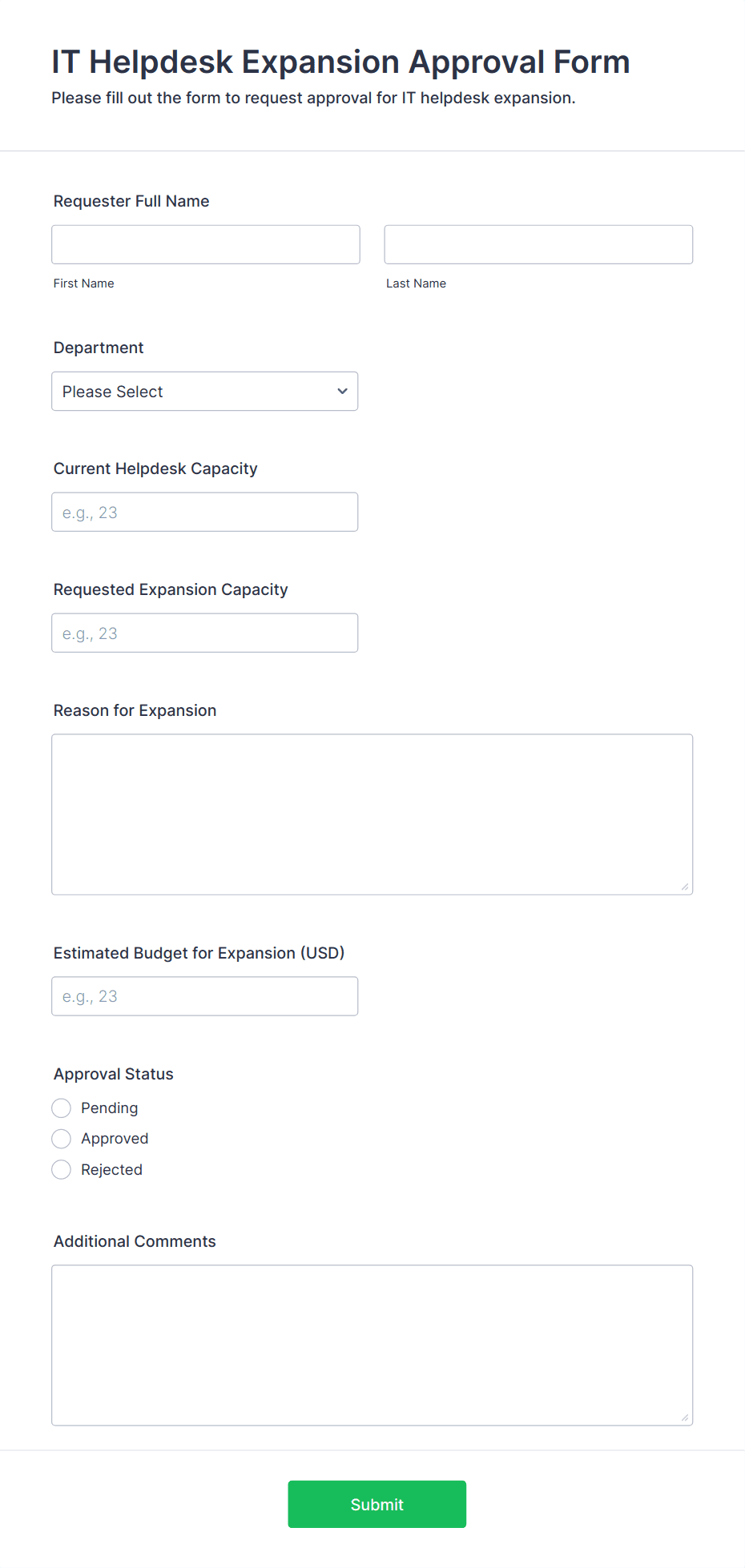Focus the Requested Expansion Capacity field
Viewport: 745px width, 1568px height.
205,633
